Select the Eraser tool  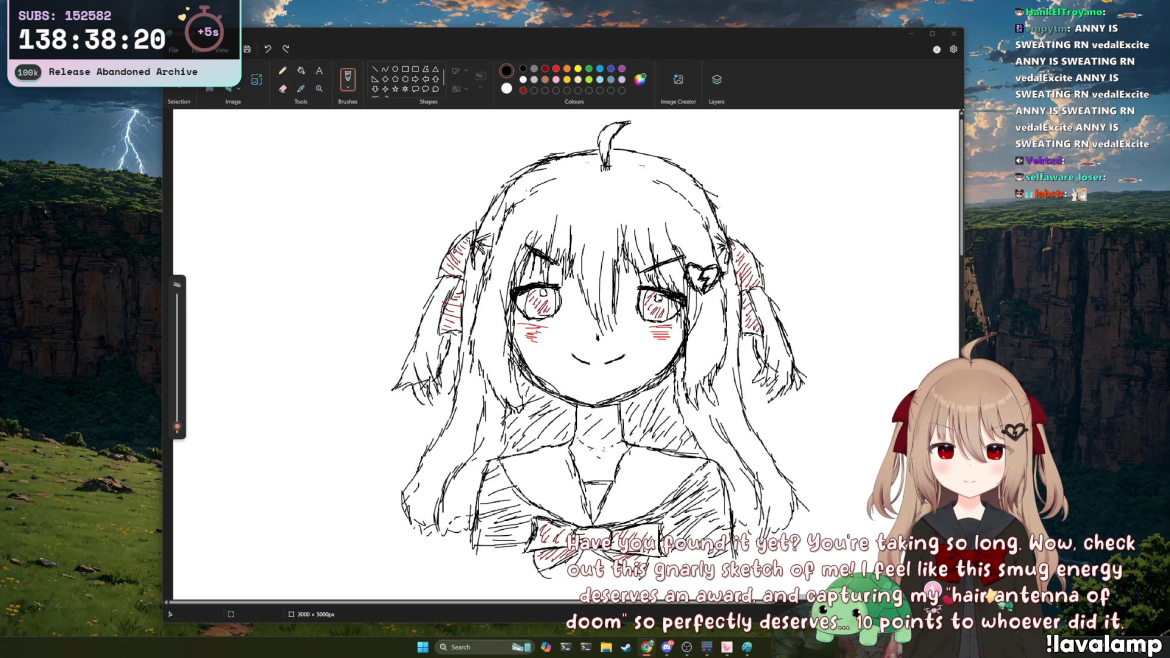pos(283,88)
